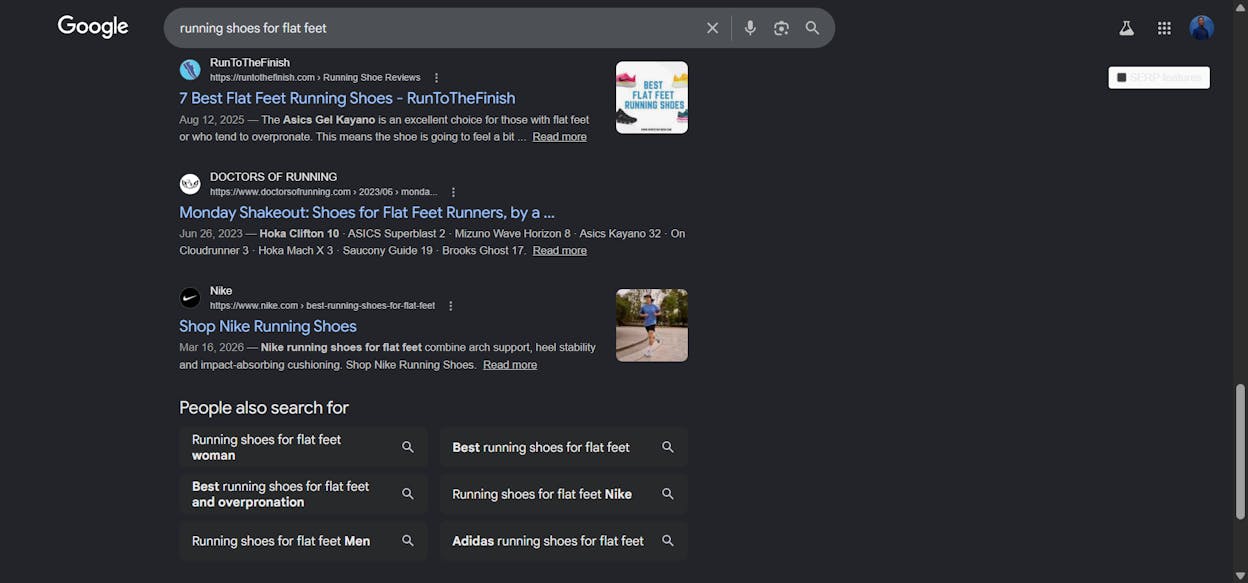This screenshot has width=1248, height=583.
Task: Open 'Shop Nike Running Shoes' result
Action: (268, 326)
